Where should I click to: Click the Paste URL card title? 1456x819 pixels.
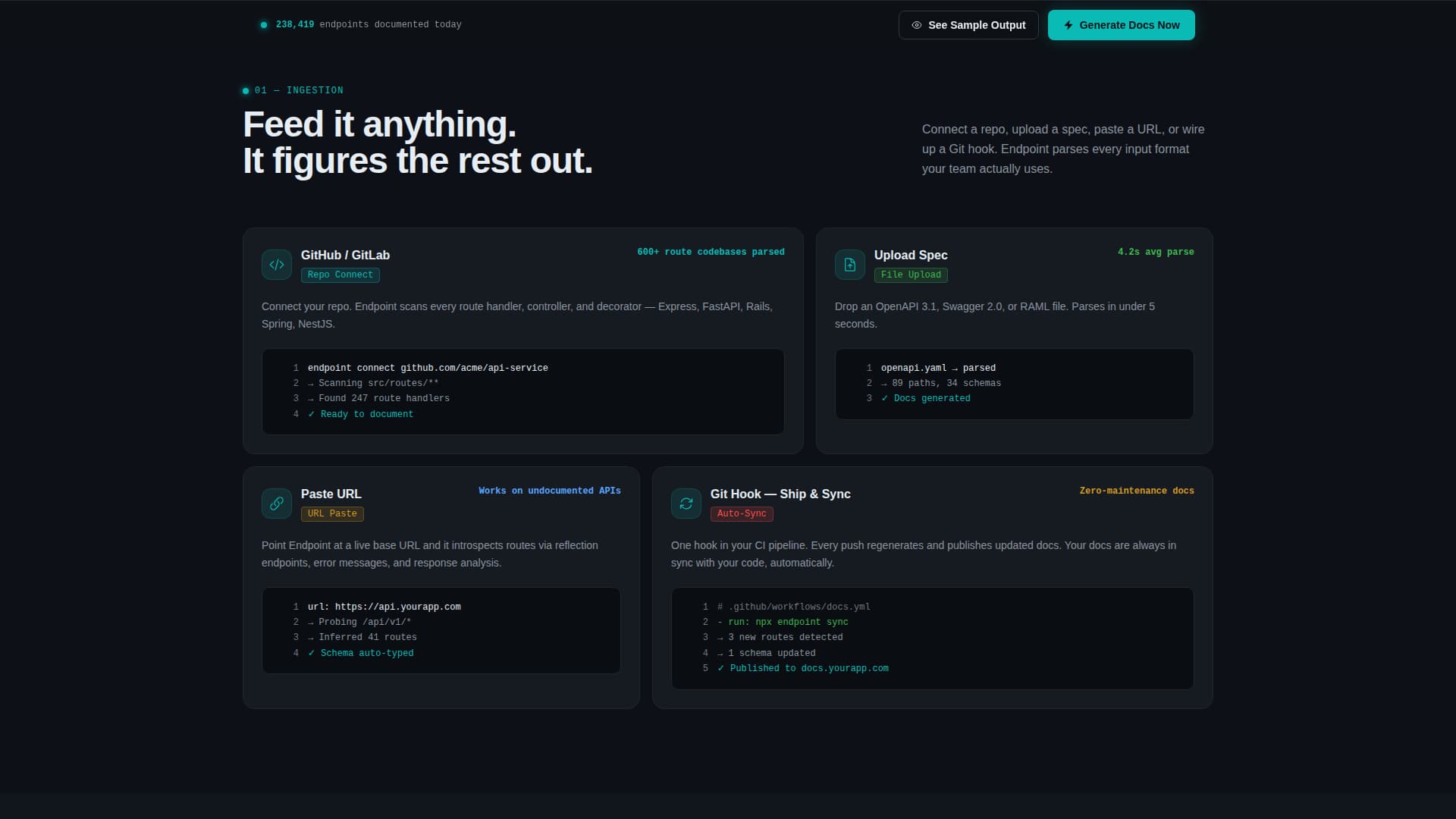[x=331, y=494]
